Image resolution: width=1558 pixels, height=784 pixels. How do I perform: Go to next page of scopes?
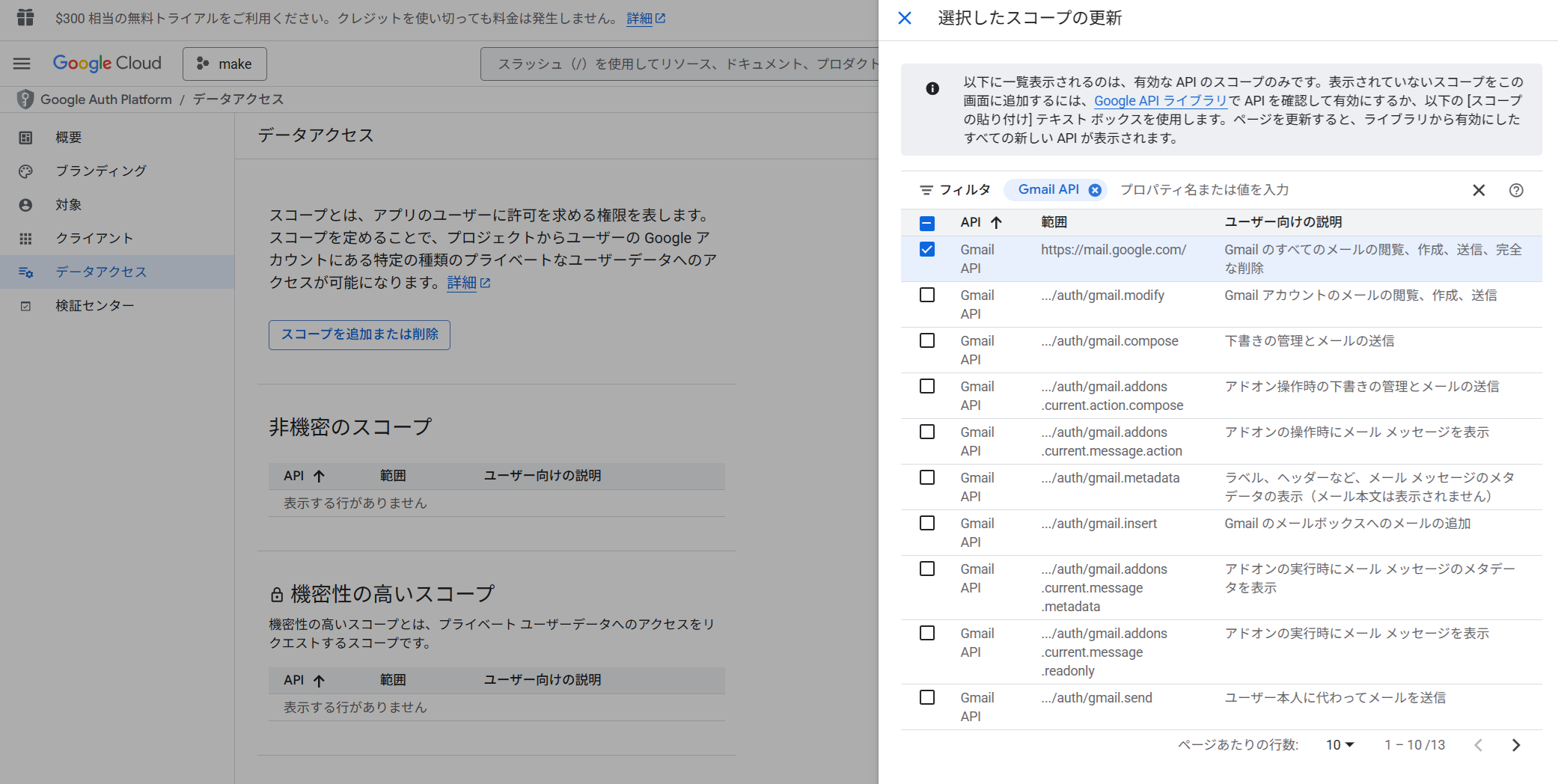(1516, 745)
